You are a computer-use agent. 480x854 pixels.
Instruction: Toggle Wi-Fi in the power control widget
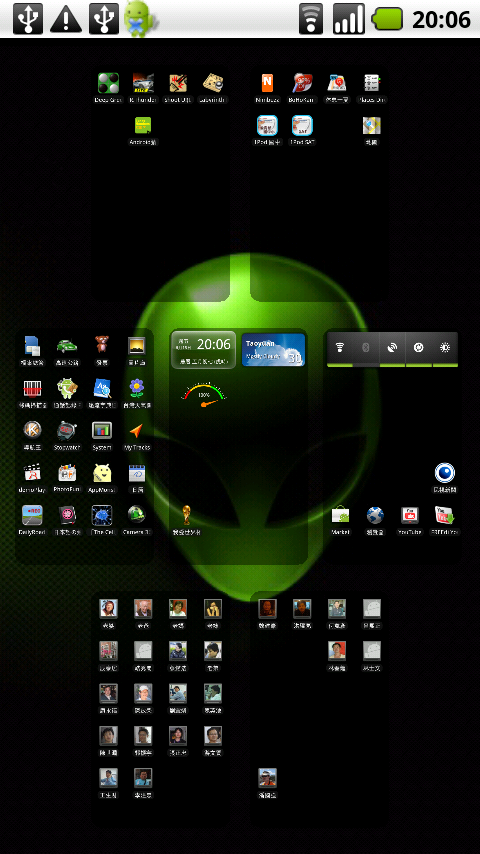(x=339, y=348)
